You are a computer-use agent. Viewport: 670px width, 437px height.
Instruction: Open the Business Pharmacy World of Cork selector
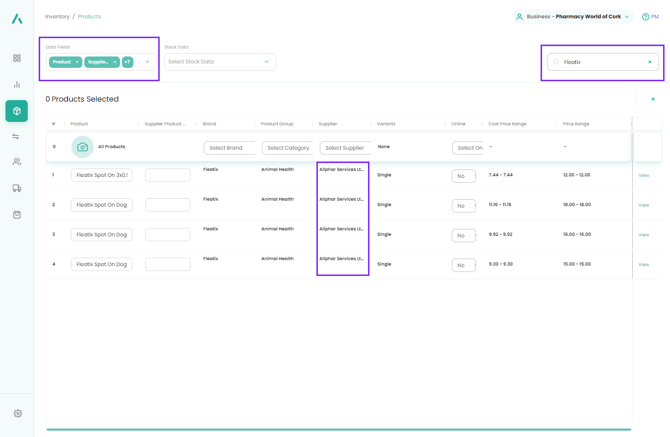coord(573,17)
